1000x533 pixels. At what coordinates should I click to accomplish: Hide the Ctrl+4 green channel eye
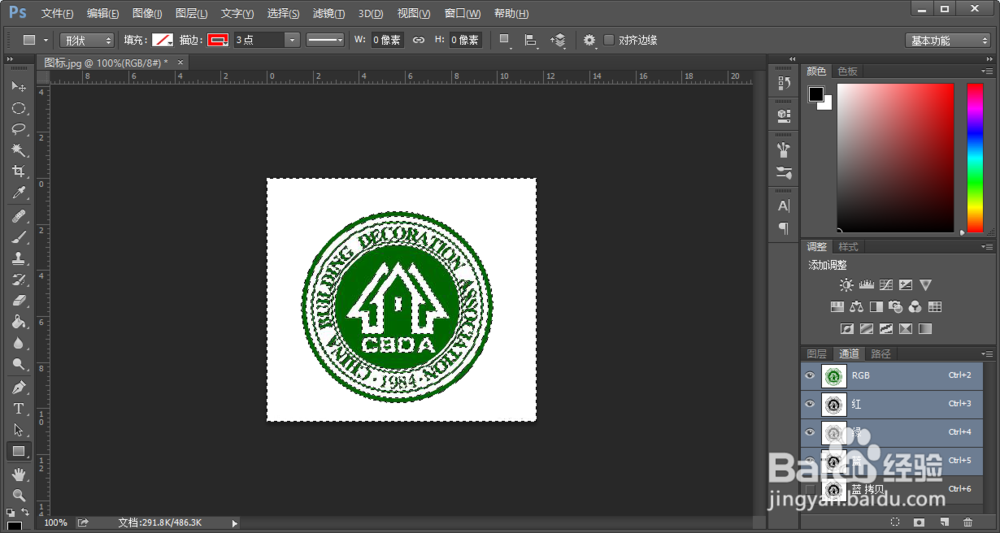point(810,432)
